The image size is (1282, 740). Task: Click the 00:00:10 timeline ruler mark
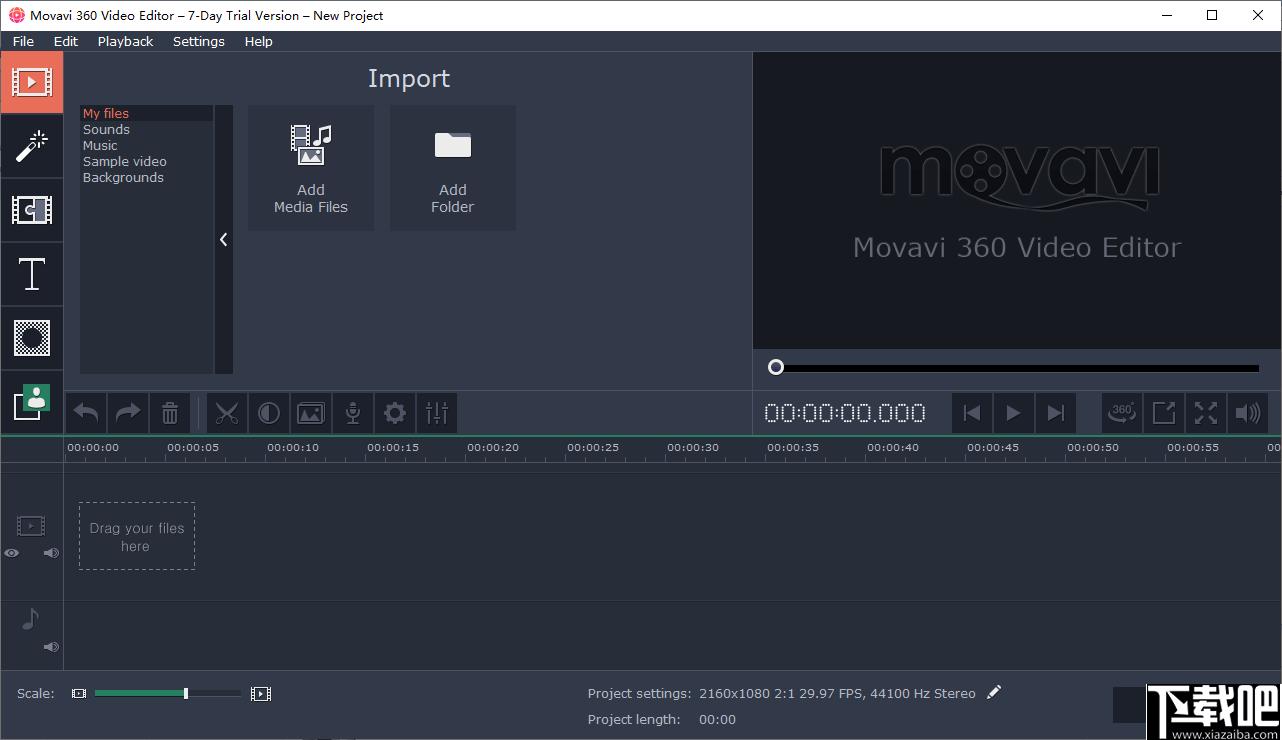click(293, 448)
